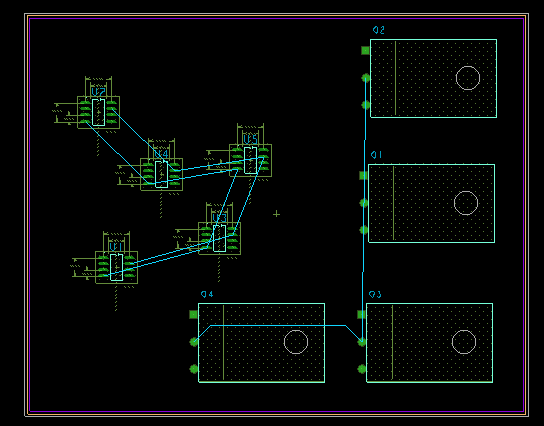Click the mounting hole circle in Q4
Image resolution: width=544 pixels, height=426 pixels.
tap(296, 342)
